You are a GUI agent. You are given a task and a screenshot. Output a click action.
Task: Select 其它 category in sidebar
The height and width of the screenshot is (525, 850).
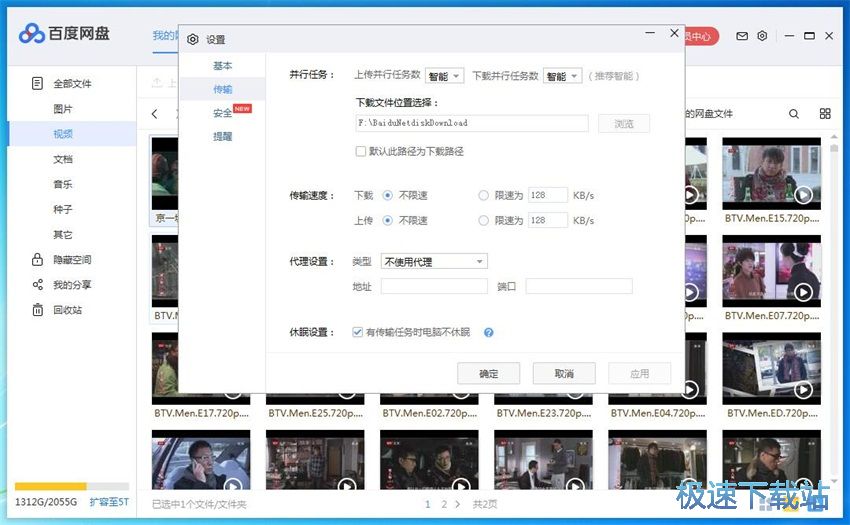pyautogui.click(x=63, y=234)
